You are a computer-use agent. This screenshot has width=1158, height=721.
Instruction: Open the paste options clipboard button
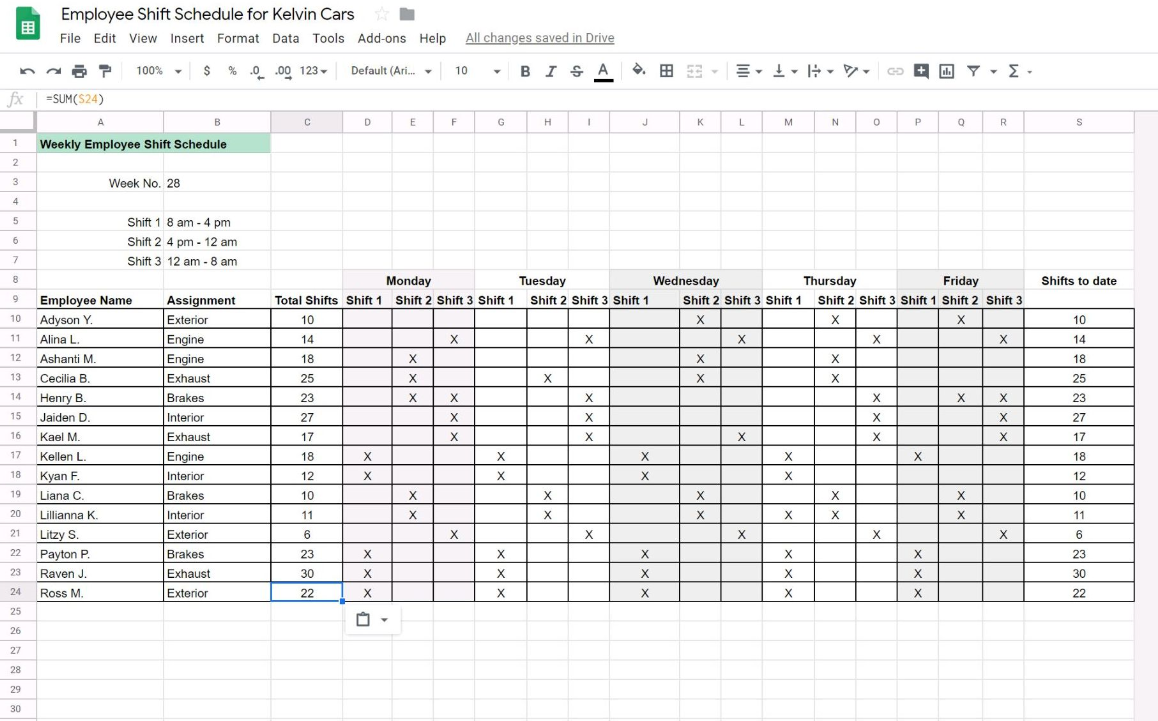pyautogui.click(x=363, y=620)
